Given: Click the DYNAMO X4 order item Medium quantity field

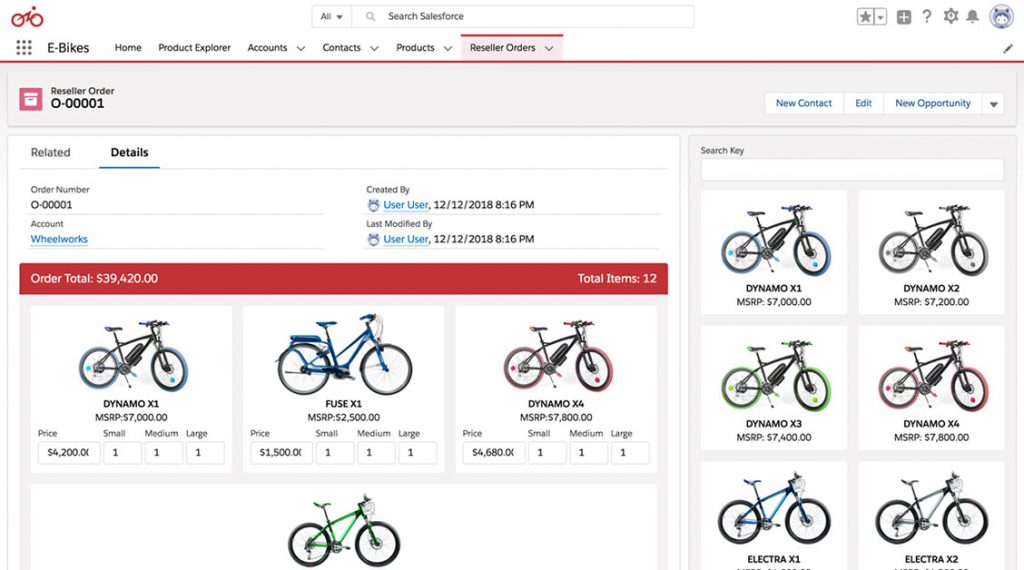Looking at the screenshot, I should point(588,452).
